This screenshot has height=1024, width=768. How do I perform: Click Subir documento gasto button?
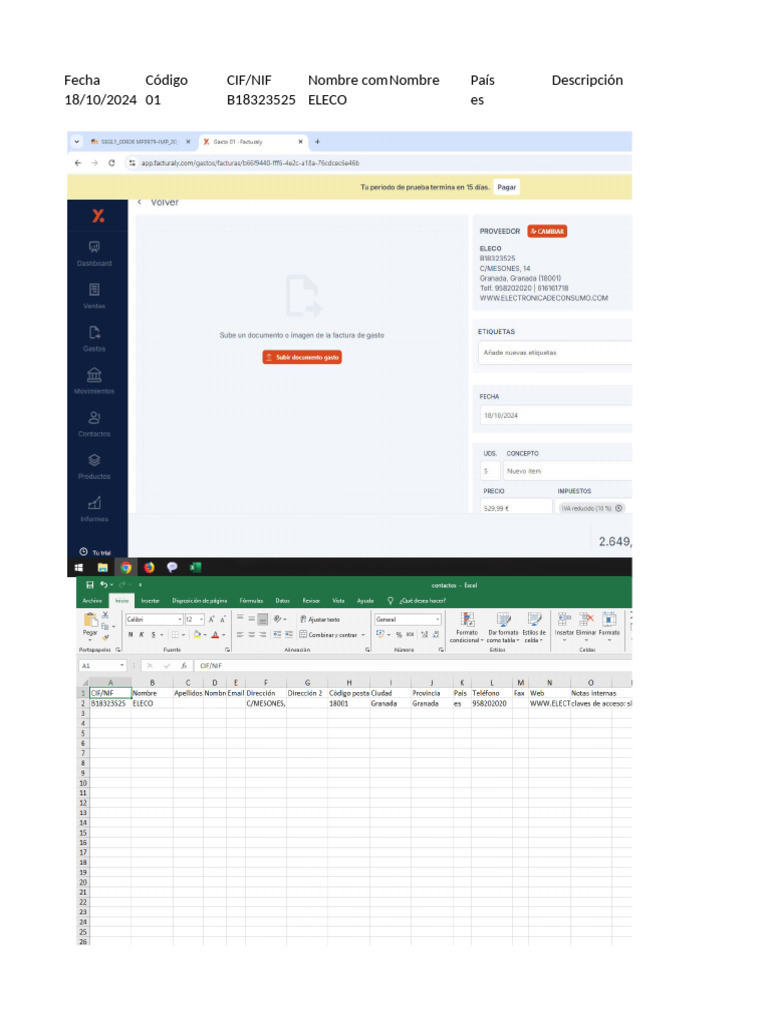302,357
